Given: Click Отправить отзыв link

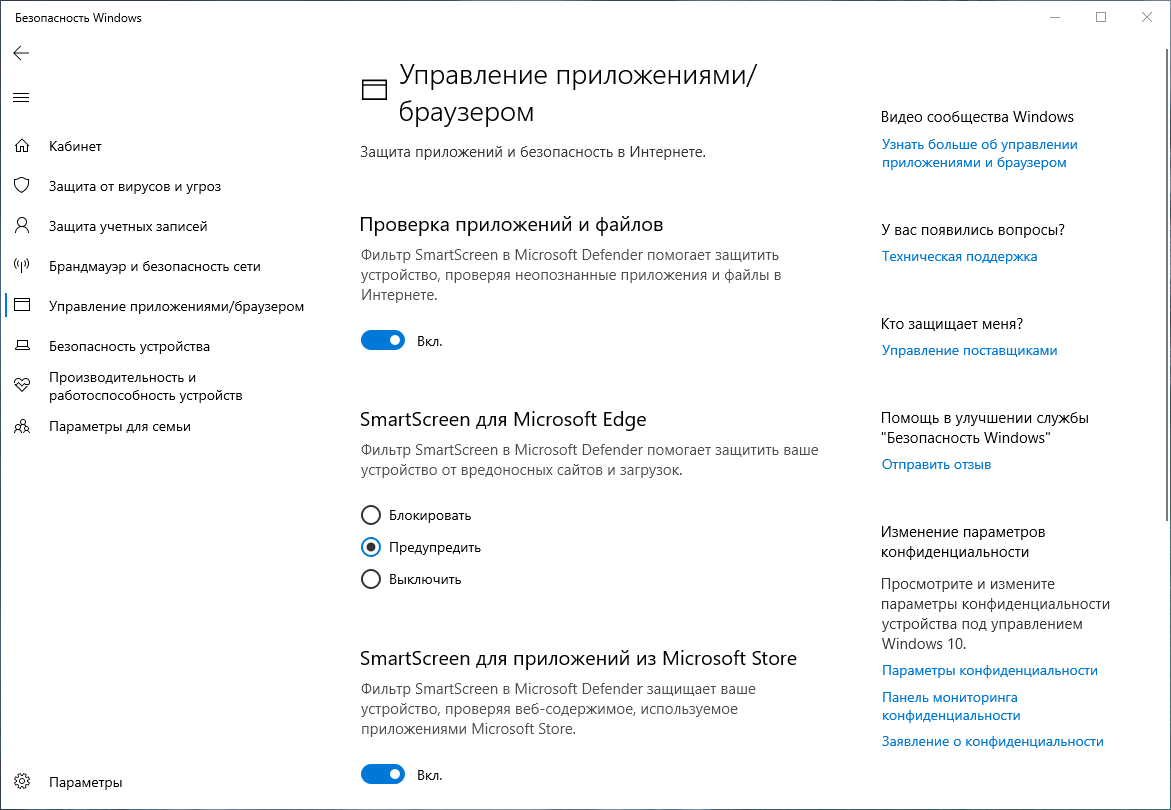Looking at the screenshot, I should (935, 464).
